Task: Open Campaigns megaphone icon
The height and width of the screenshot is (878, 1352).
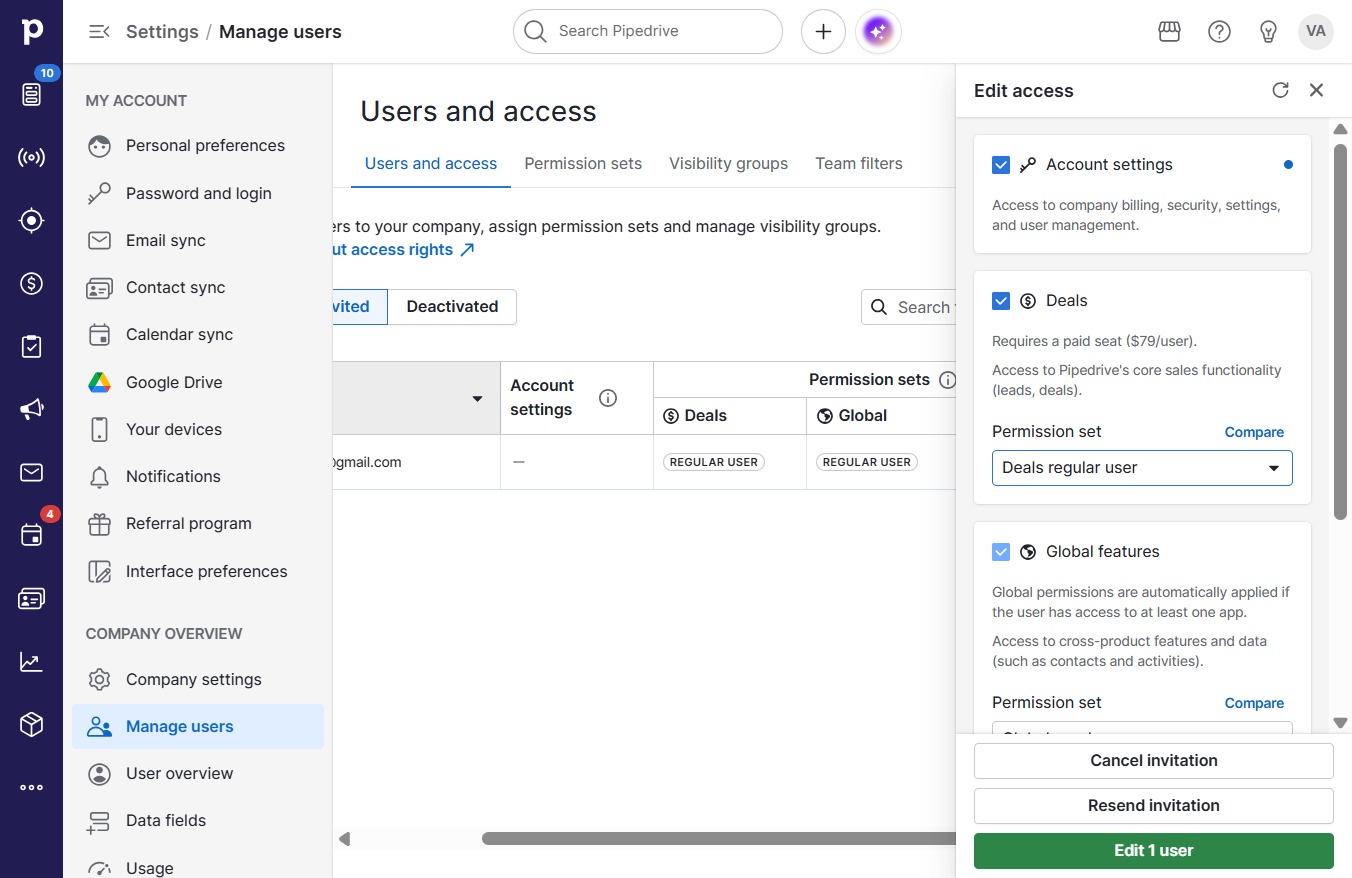Action: coord(32,409)
